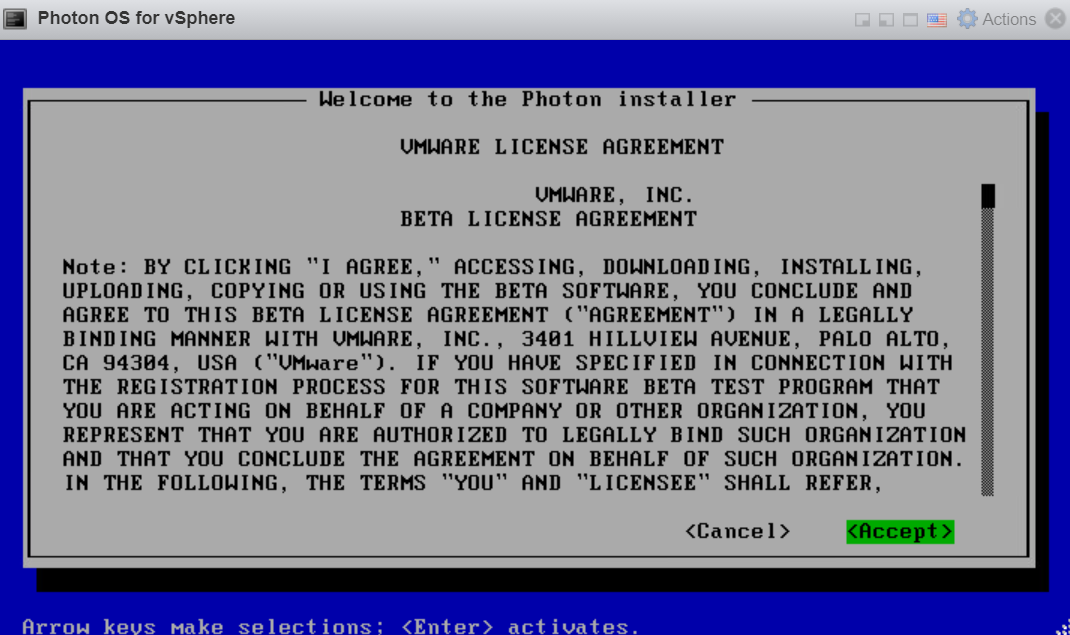The width and height of the screenshot is (1070, 635).
Task: Click the Welcome to the Photon installer heading
Action: pos(528,99)
